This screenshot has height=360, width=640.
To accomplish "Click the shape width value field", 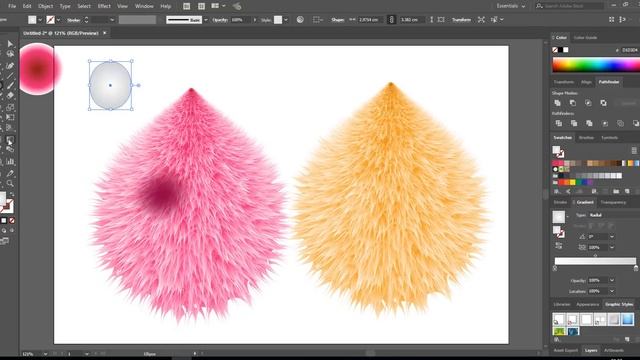I will tap(371, 20).
